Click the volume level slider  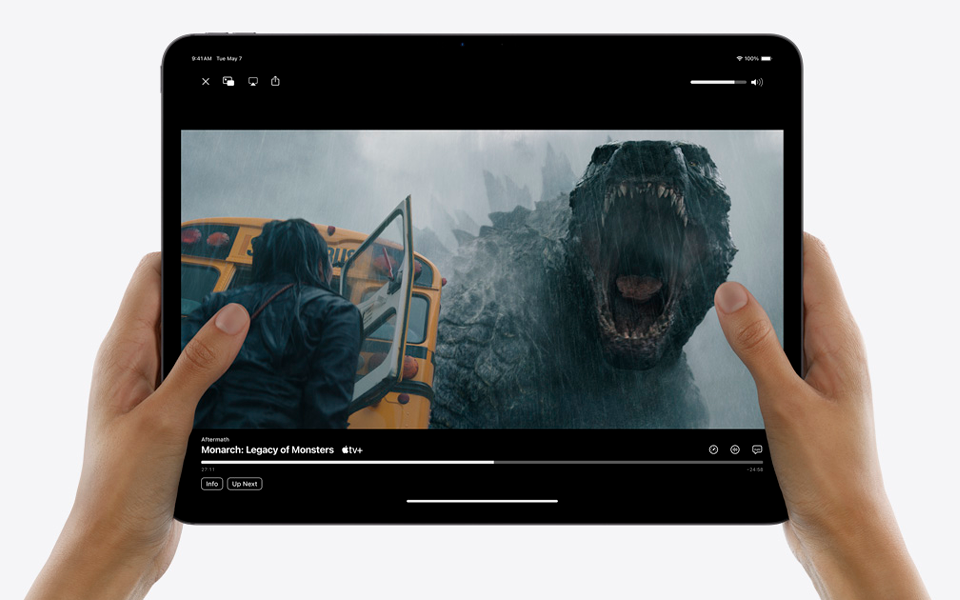click(717, 82)
